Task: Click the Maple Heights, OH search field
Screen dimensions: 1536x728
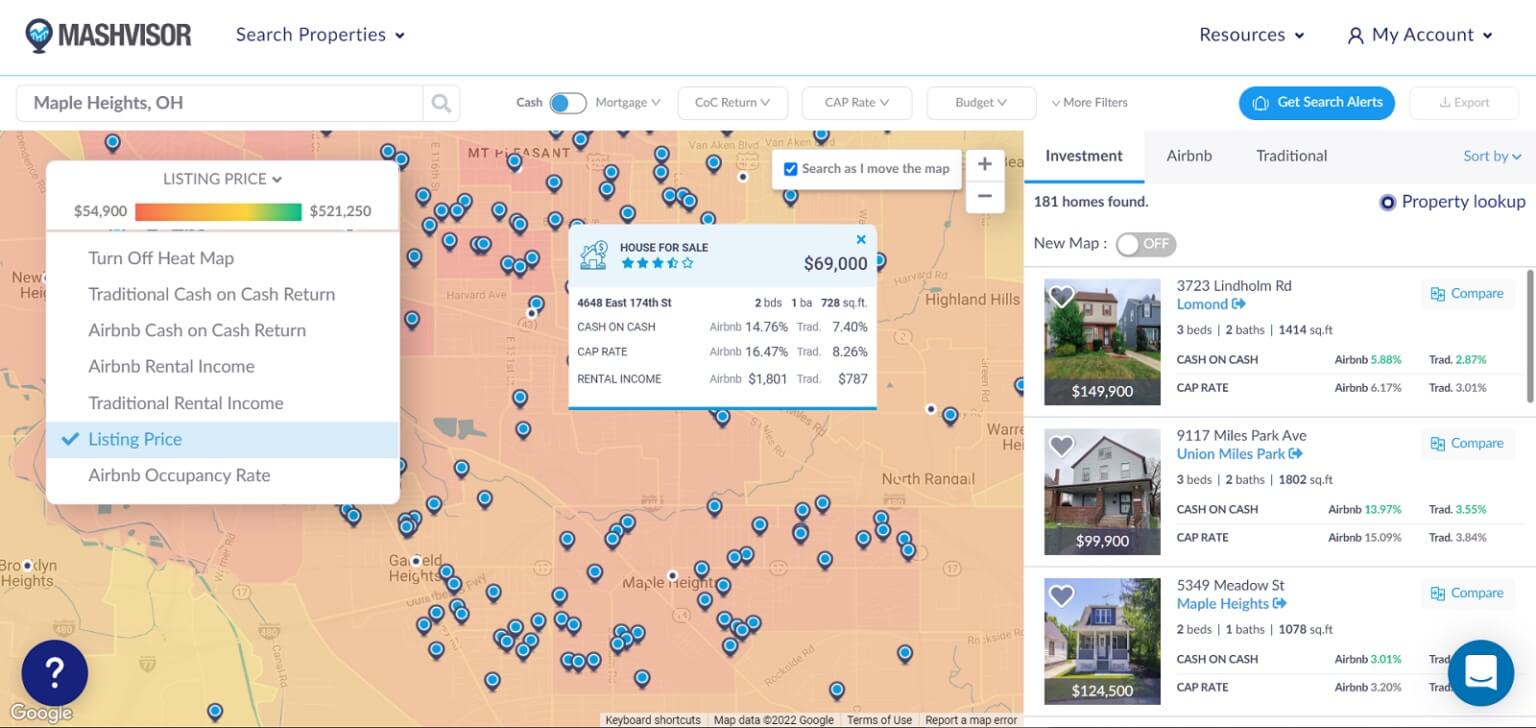Action: pos(220,103)
